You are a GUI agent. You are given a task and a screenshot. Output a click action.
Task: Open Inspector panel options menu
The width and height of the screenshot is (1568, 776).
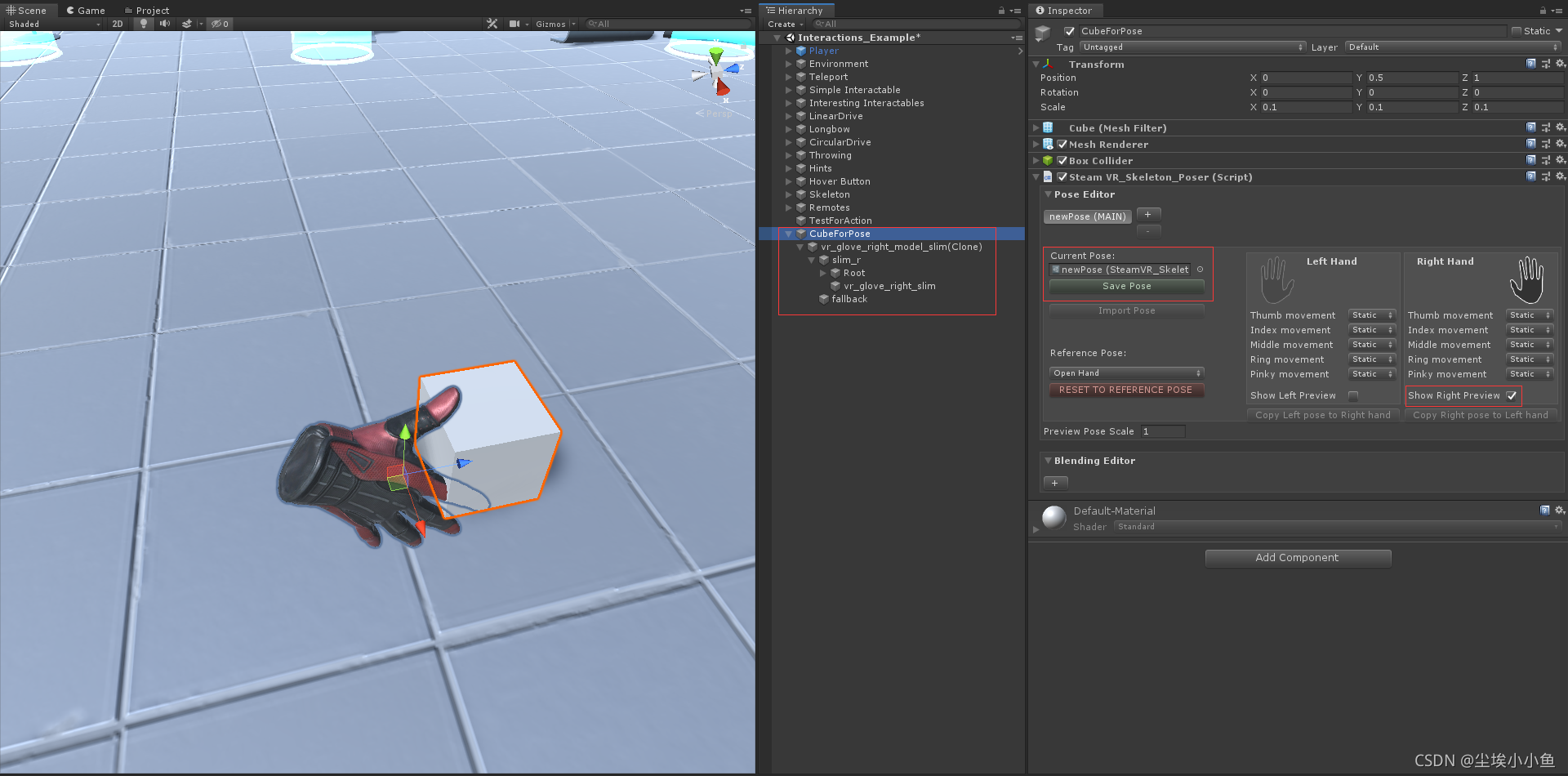[1557, 11]
